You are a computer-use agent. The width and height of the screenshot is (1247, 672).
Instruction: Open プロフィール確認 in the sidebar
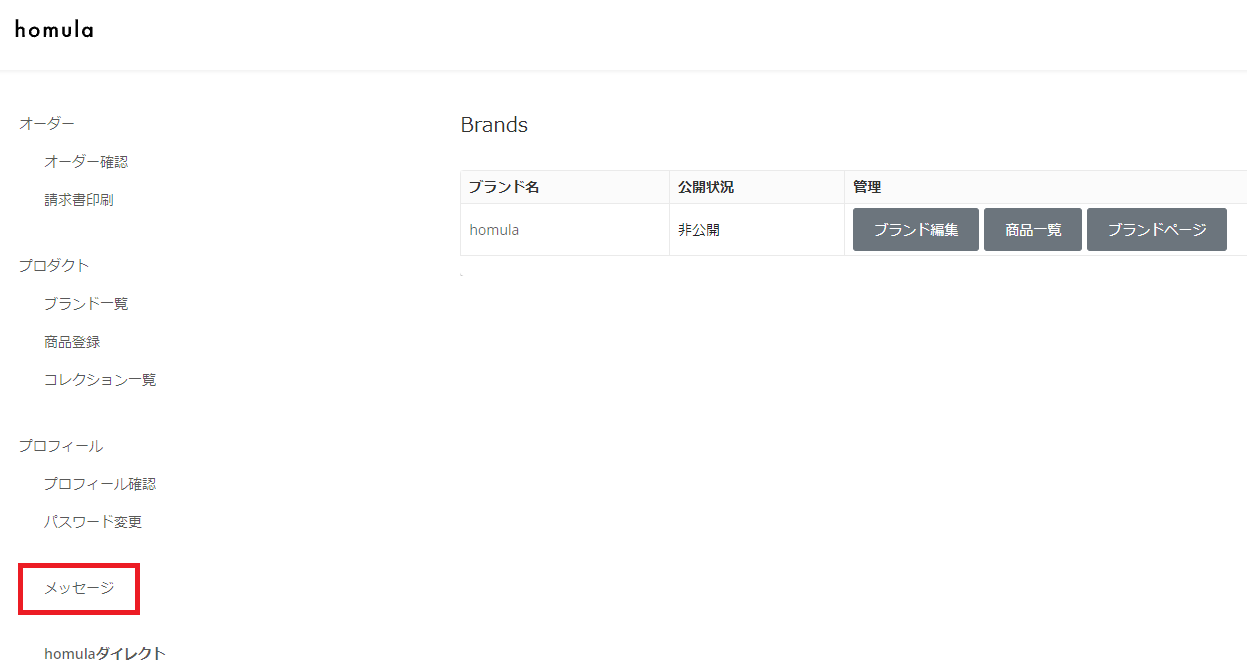[100, 484]
